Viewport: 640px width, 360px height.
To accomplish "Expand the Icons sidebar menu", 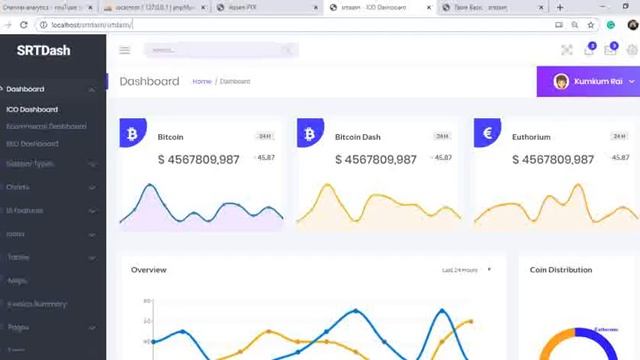I will coord(92,235).
